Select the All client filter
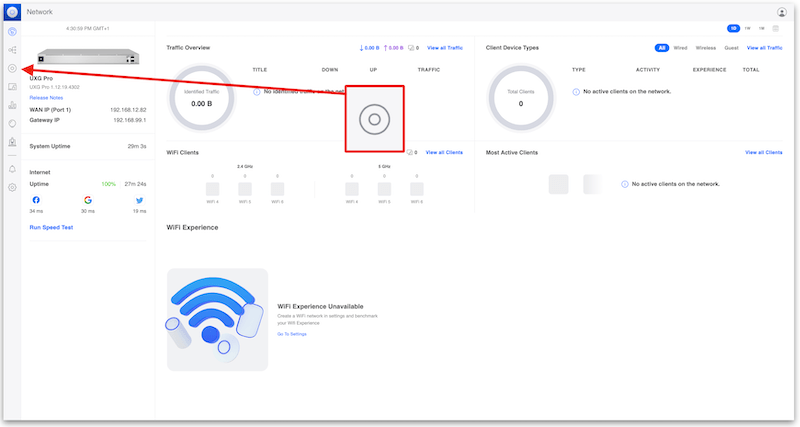Screen dimensions: 800x427 [x=662, y=48]
